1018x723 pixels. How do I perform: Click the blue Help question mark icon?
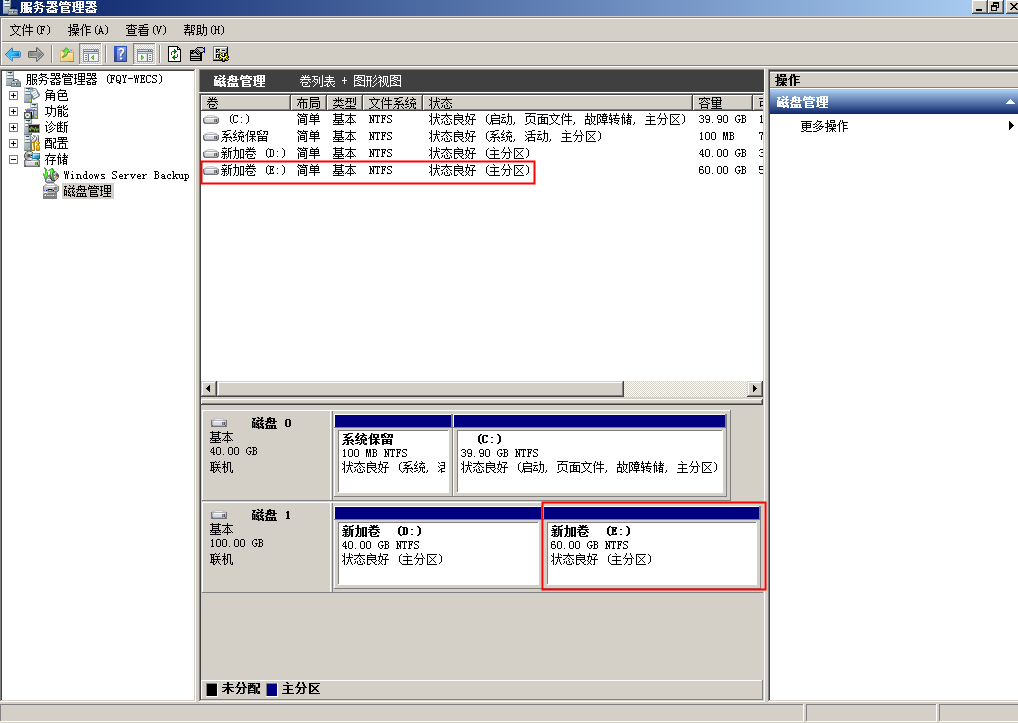click(121, 54)
